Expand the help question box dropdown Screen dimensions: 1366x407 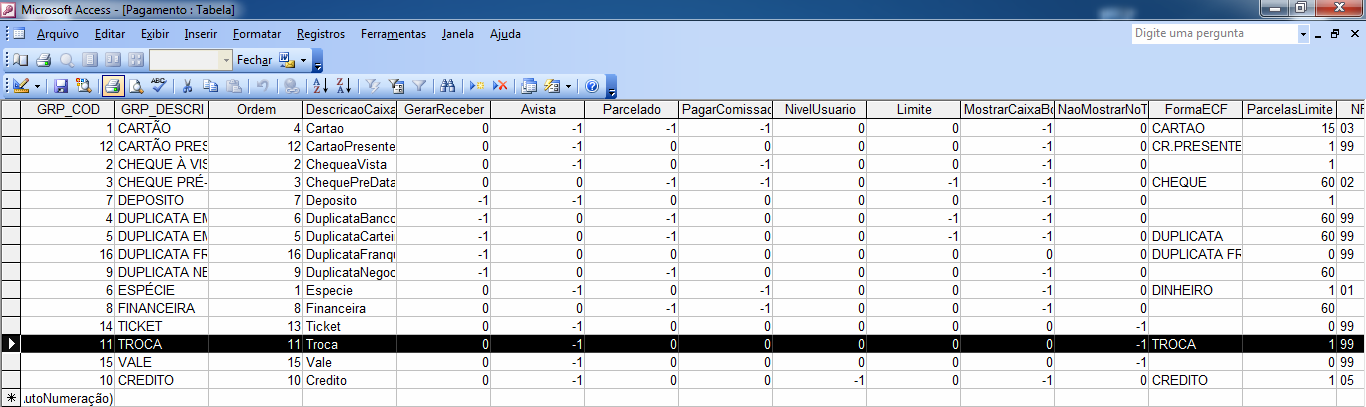[1303, 34]
